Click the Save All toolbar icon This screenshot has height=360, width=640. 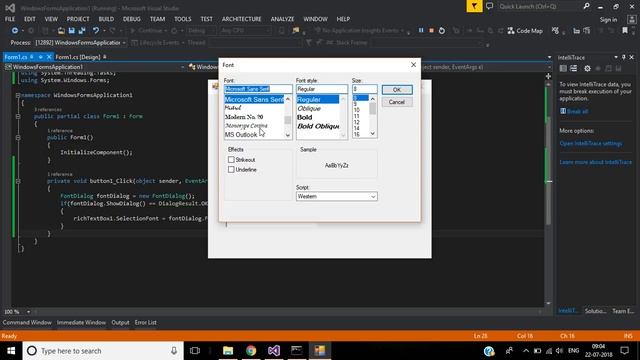(82, 31)
